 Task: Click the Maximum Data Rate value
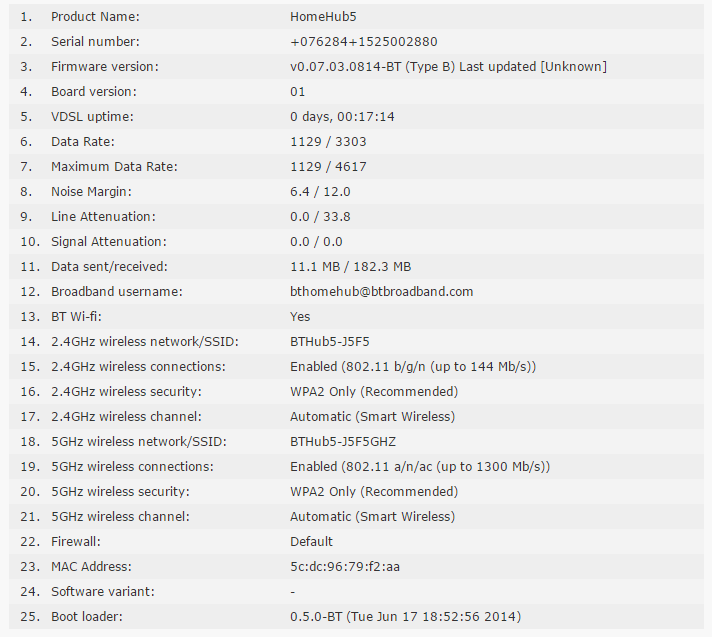328,167
